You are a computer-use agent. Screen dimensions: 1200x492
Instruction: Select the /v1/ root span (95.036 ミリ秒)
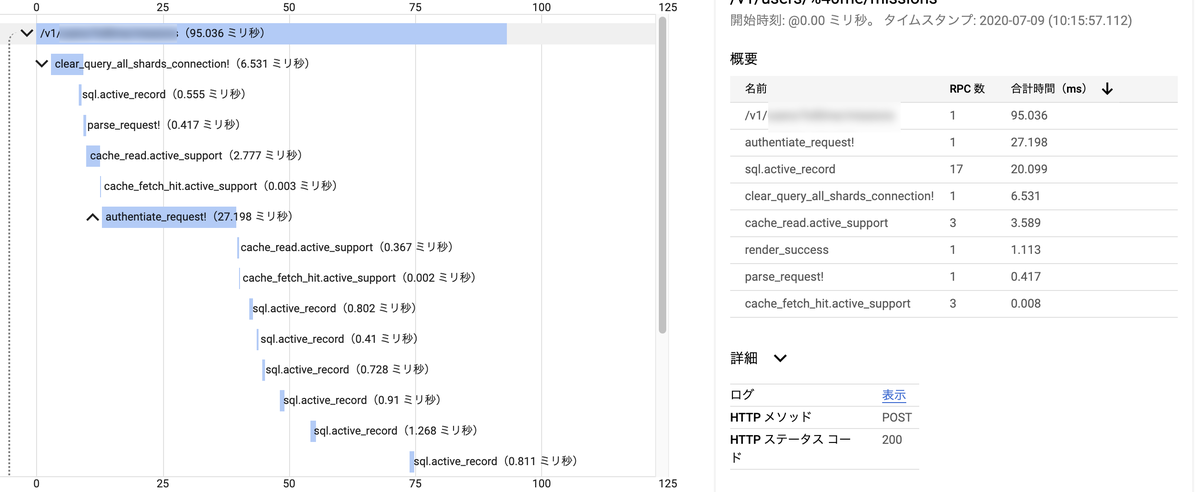271,33
